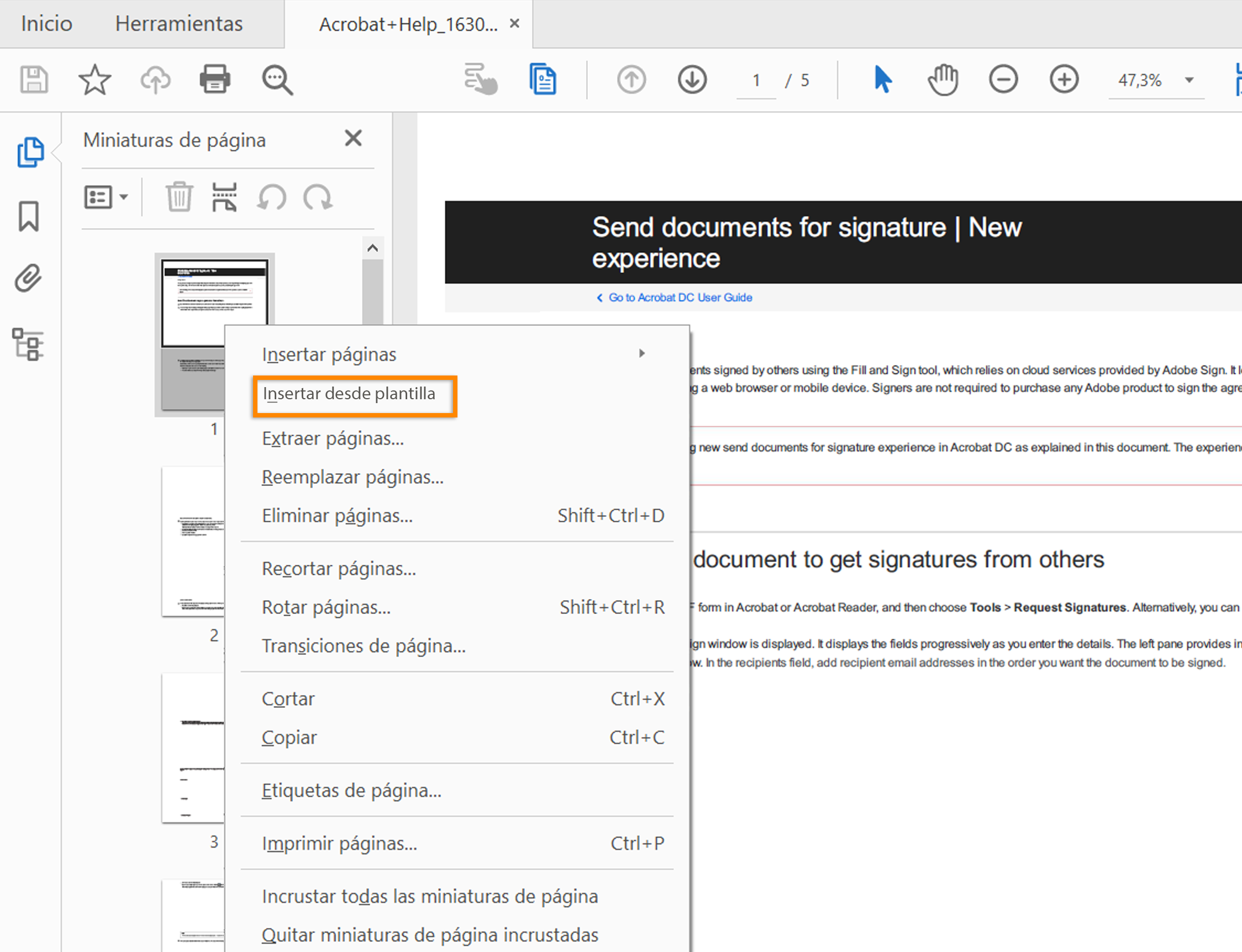Expand the zoom percentage dropdown
This screenshot has height=952, width=1242.
[1190, 80]
